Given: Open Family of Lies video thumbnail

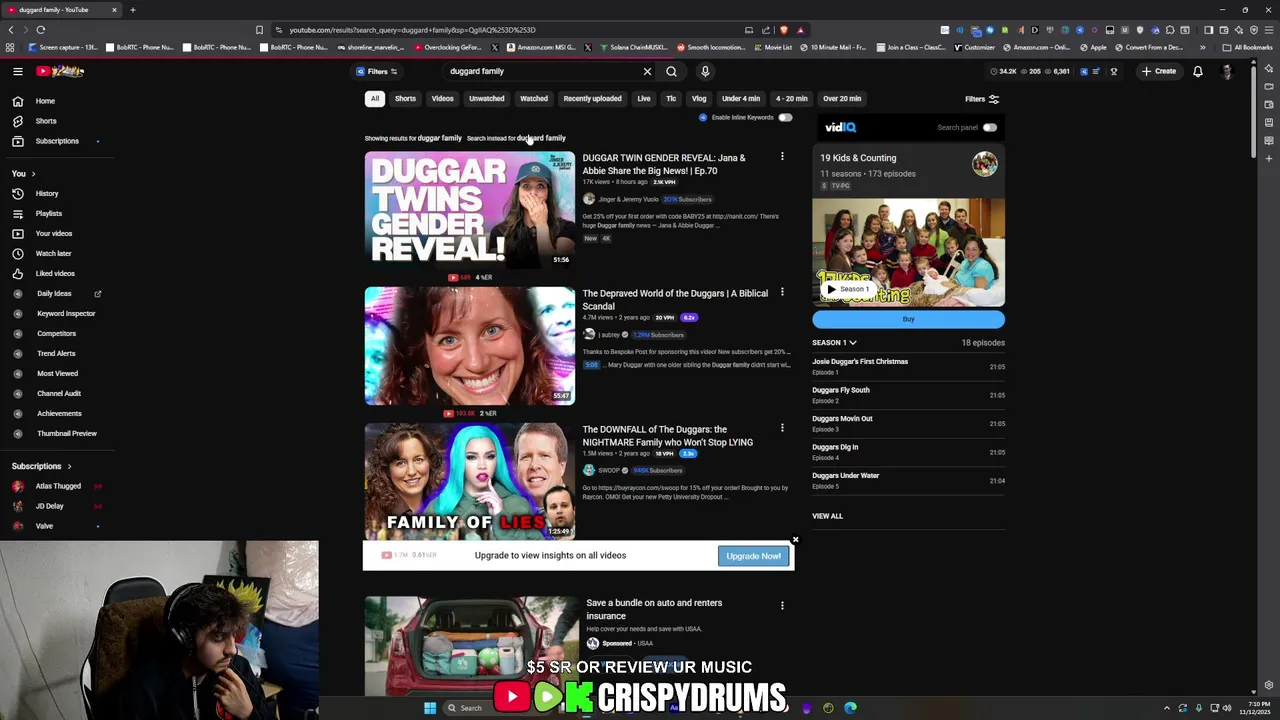Looking at the screenshot, I should [x=470, y=481].
